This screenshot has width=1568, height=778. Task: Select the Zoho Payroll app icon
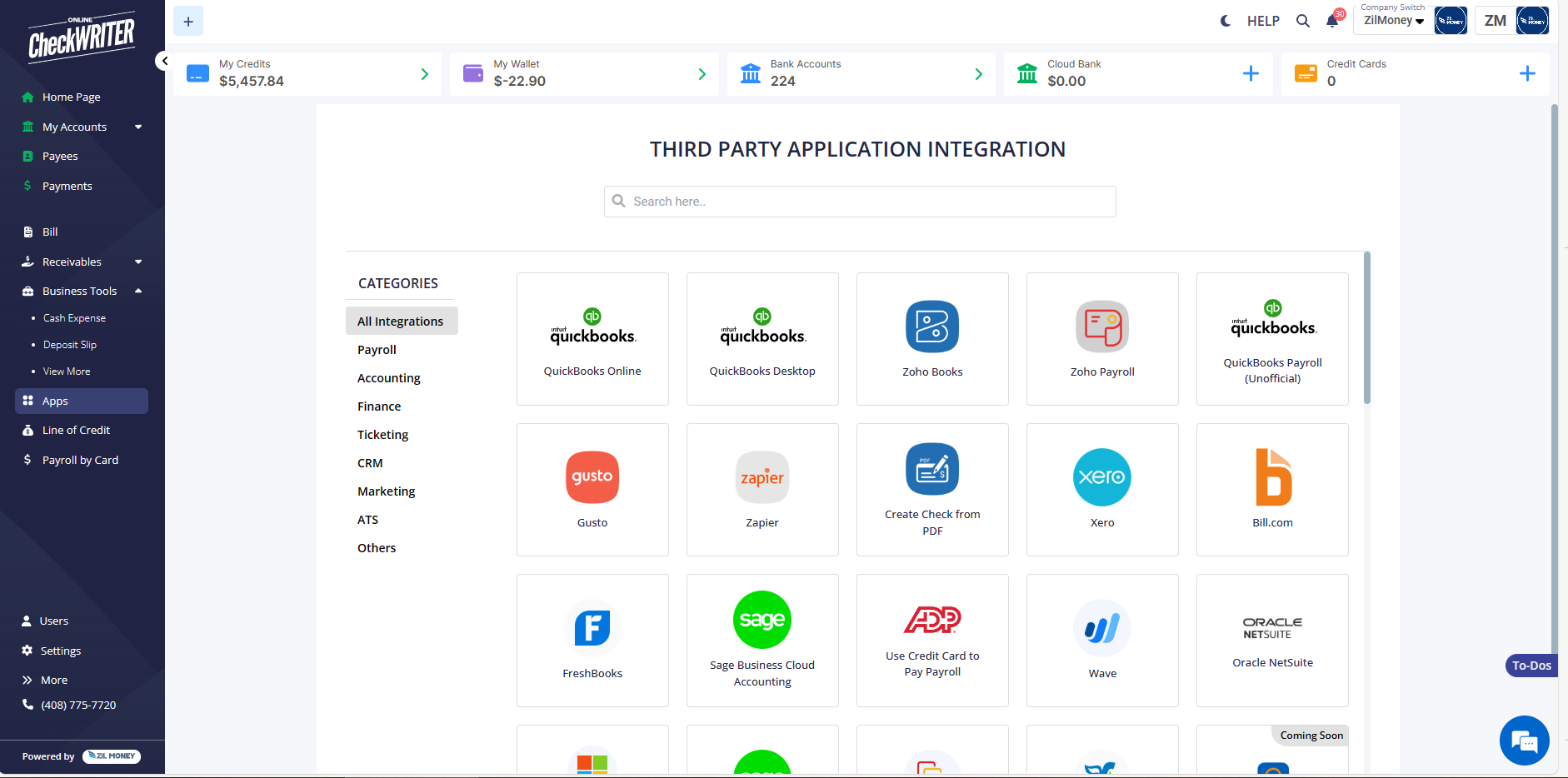point(1102,327)
